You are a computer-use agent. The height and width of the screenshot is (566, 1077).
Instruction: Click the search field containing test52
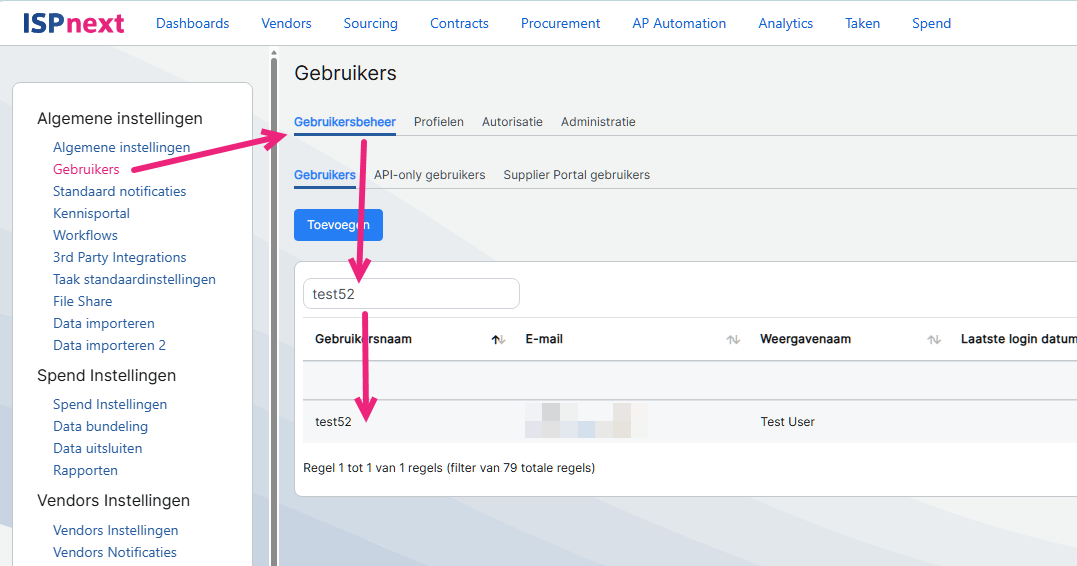(x=411, y=294)
